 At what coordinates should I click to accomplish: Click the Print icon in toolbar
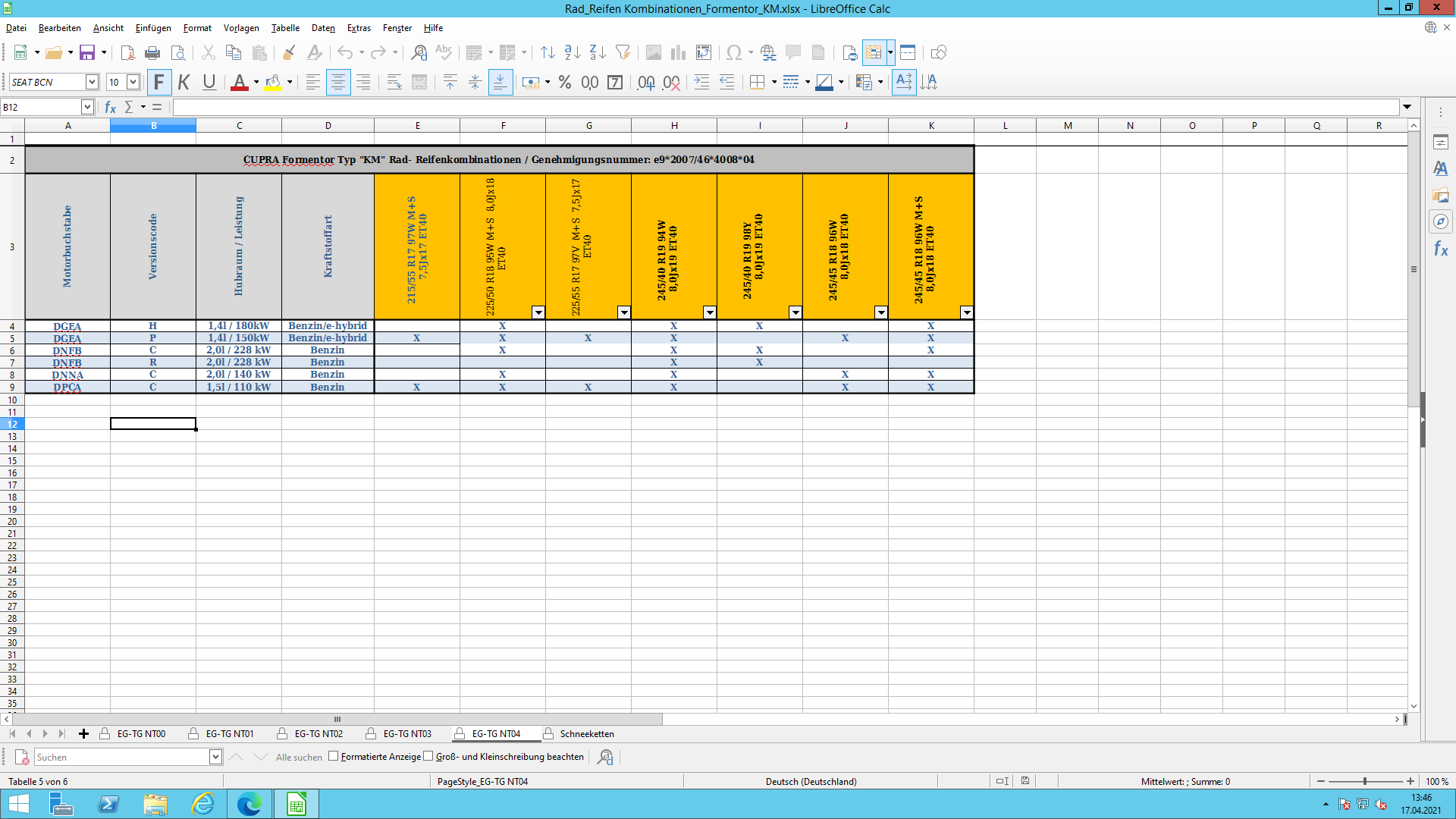152,52
